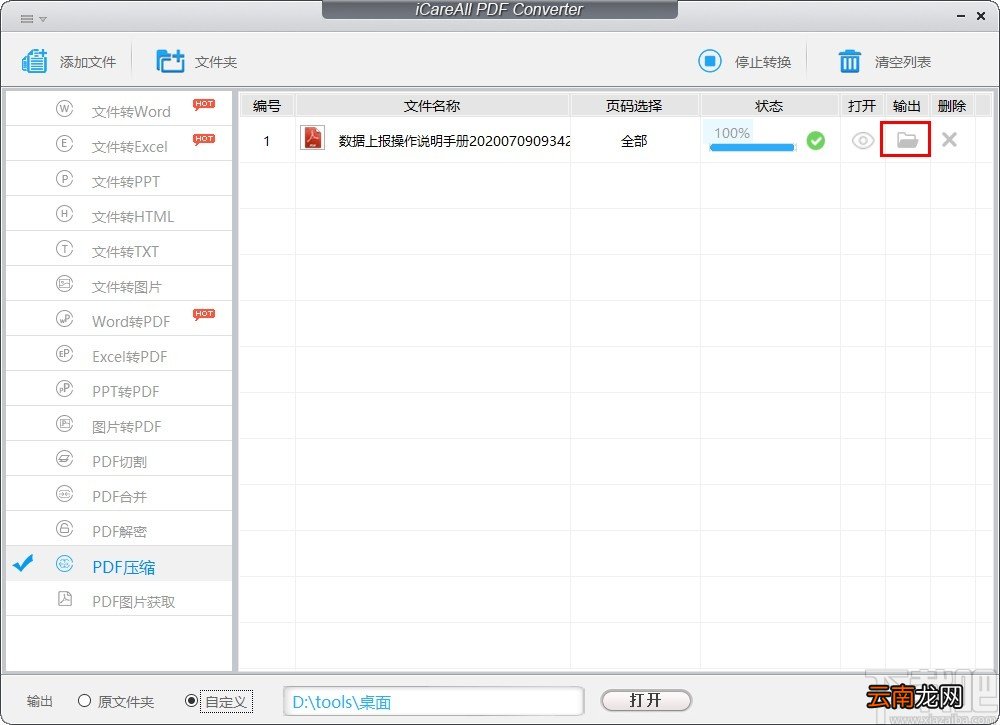The height and width of the screenshot is (725, 1000).
Task: Click the blue checkmark beside PDF压缩
Action: pos(23,563)
